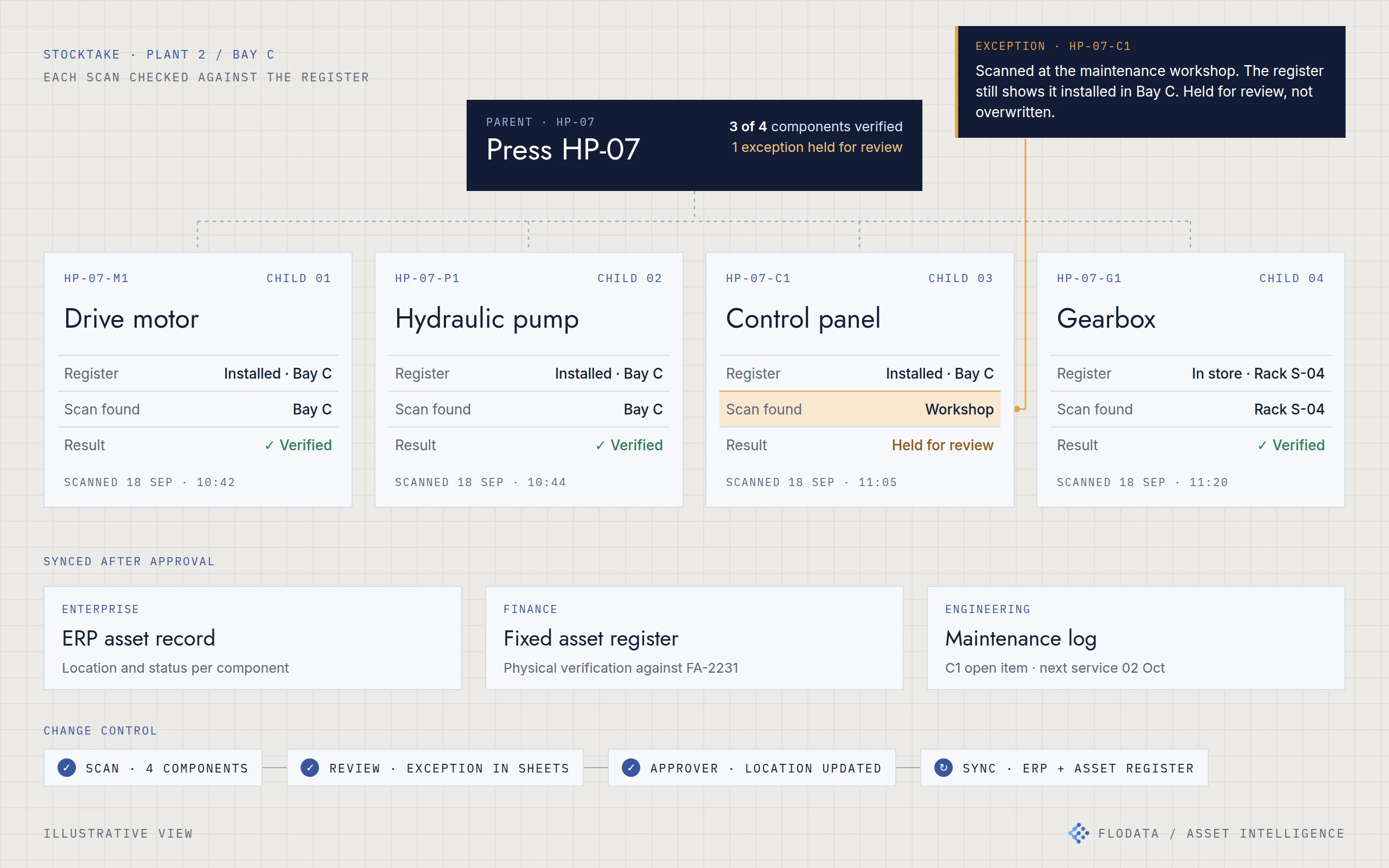Viewport: 1389px width, 868px height.
Task: Open the ERP asset record card
Action: pos(252,638)
